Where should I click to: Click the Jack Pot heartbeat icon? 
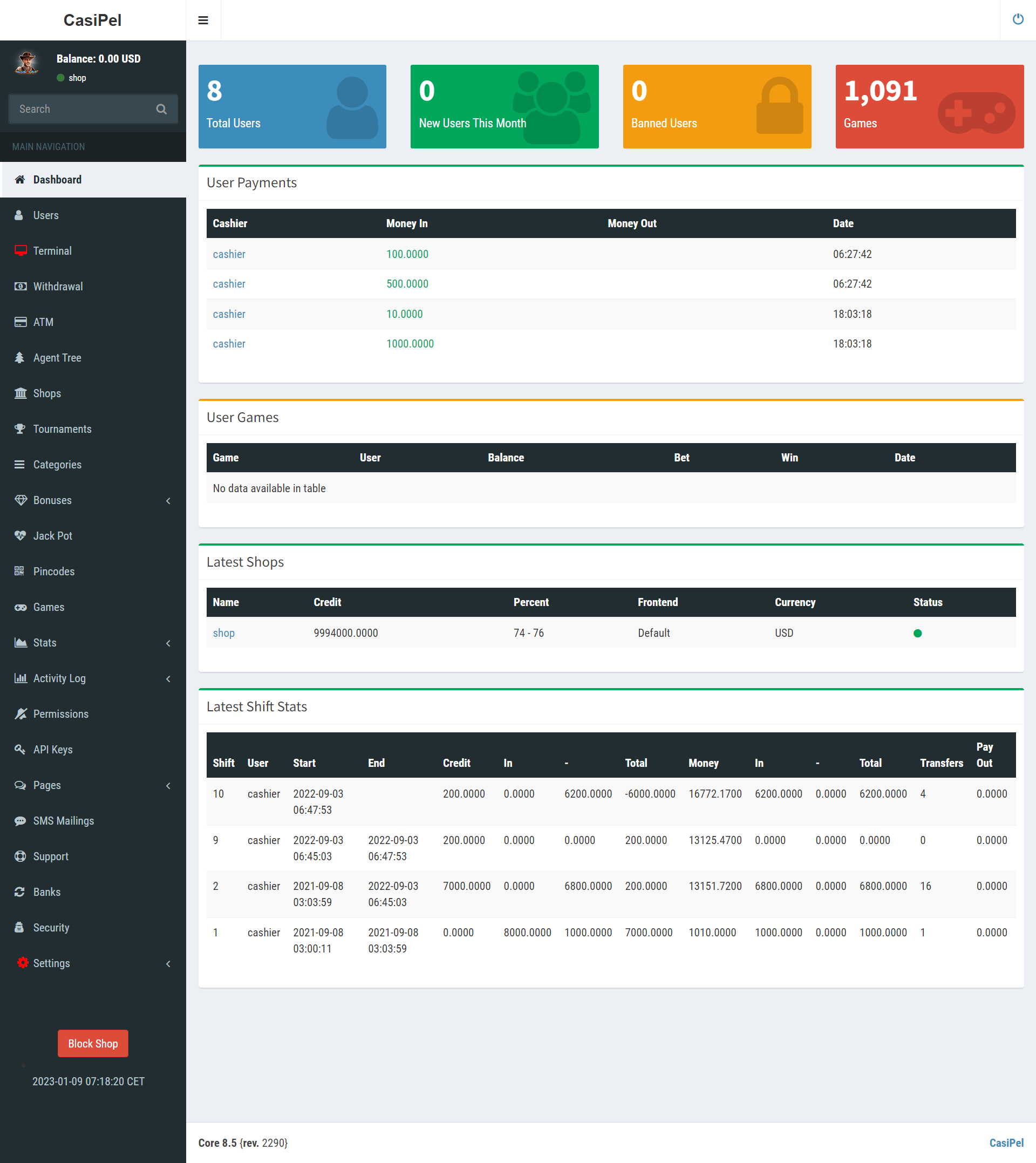pyautogui.click(x=20, y=536)
